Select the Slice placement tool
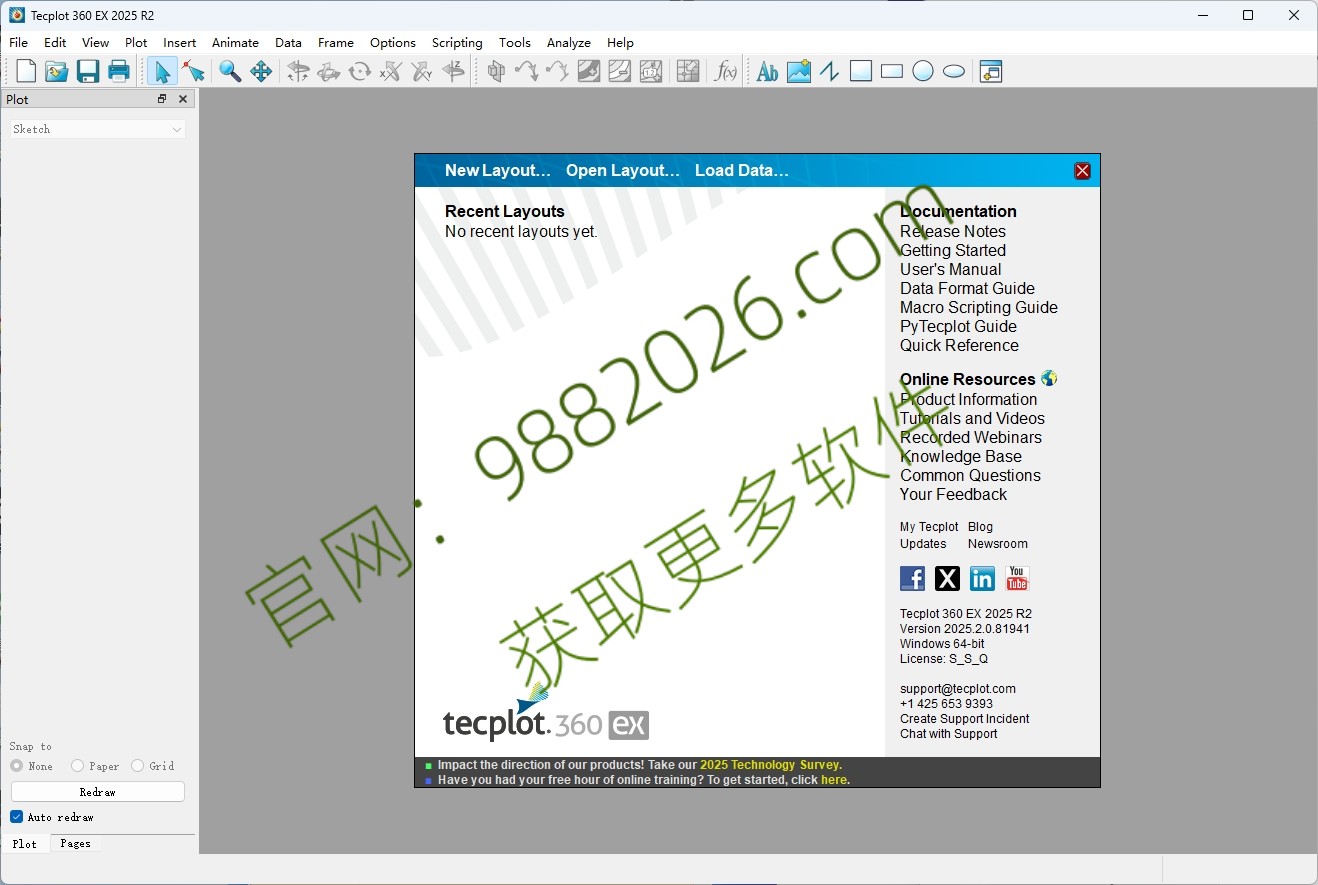The width and height of the screenshot is (1318, 885). point(496,71)
